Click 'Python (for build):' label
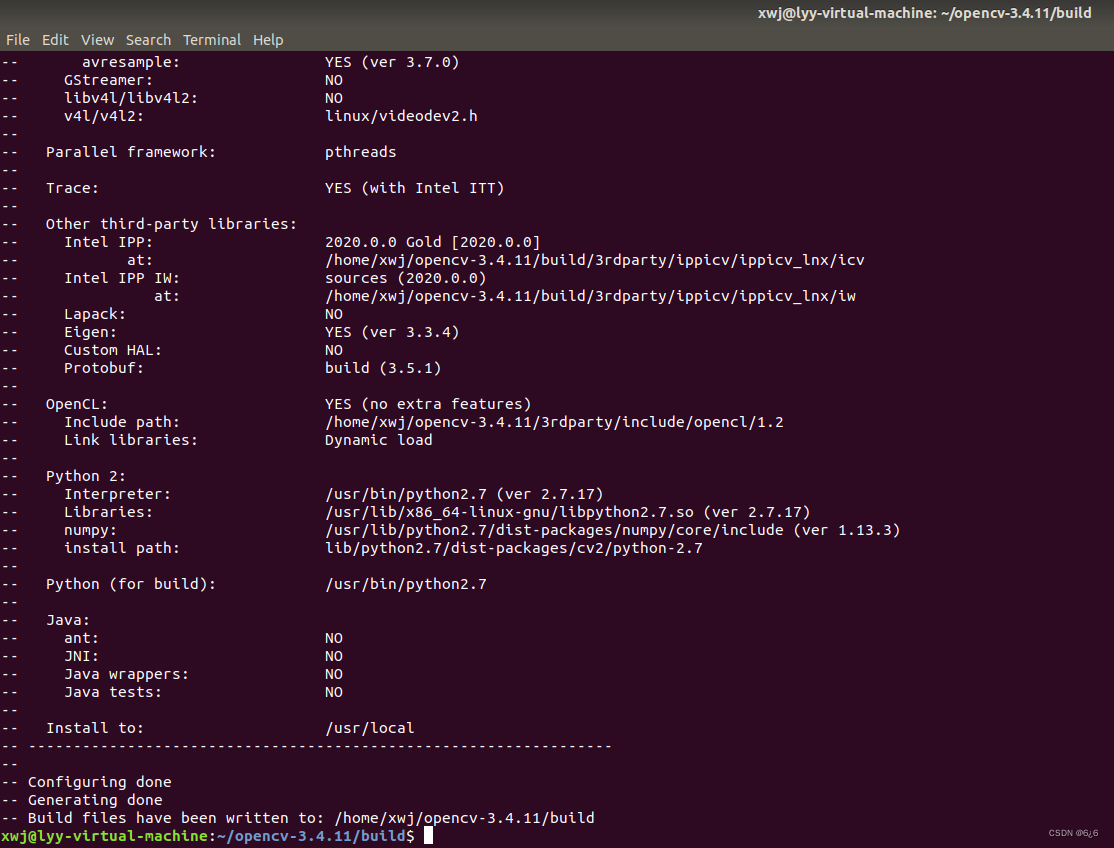This screenshot has height=848, width=1114. tap(131, 585)
